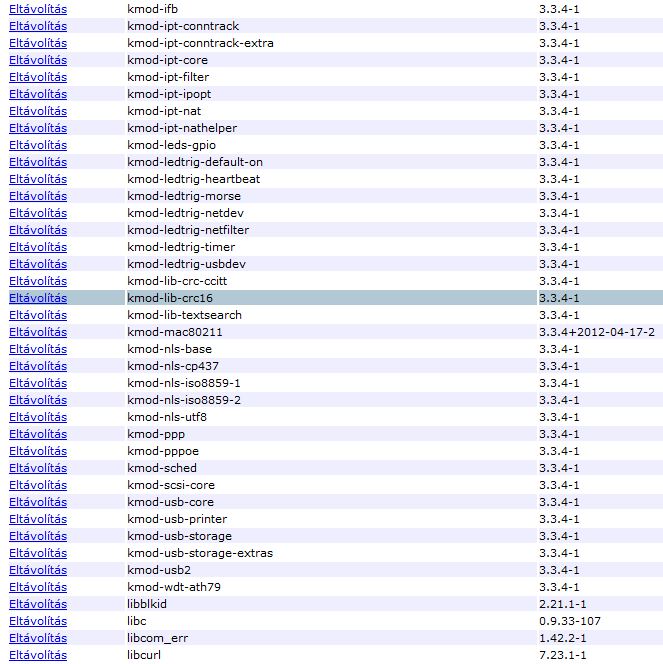Click Eltávolítás for kmod-scsi-core

coord(38,485)
